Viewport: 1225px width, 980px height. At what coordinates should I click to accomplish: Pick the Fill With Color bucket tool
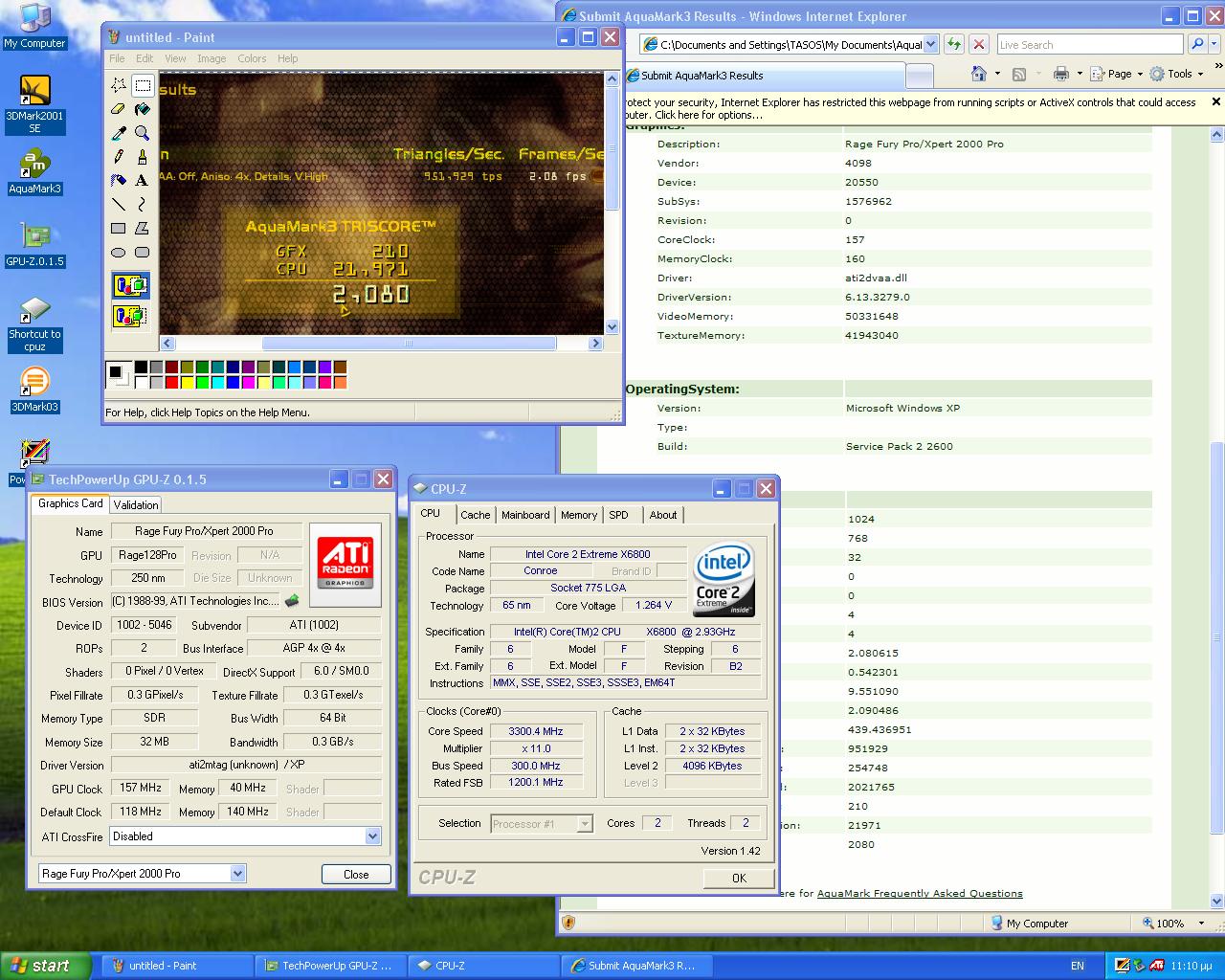tap(143, 109)
